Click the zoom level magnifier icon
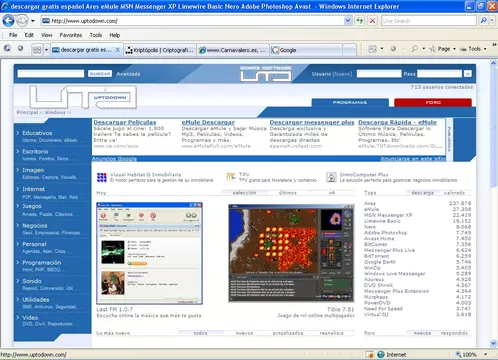Viewport: 498px width, 360px height. [x=459, y=355]
